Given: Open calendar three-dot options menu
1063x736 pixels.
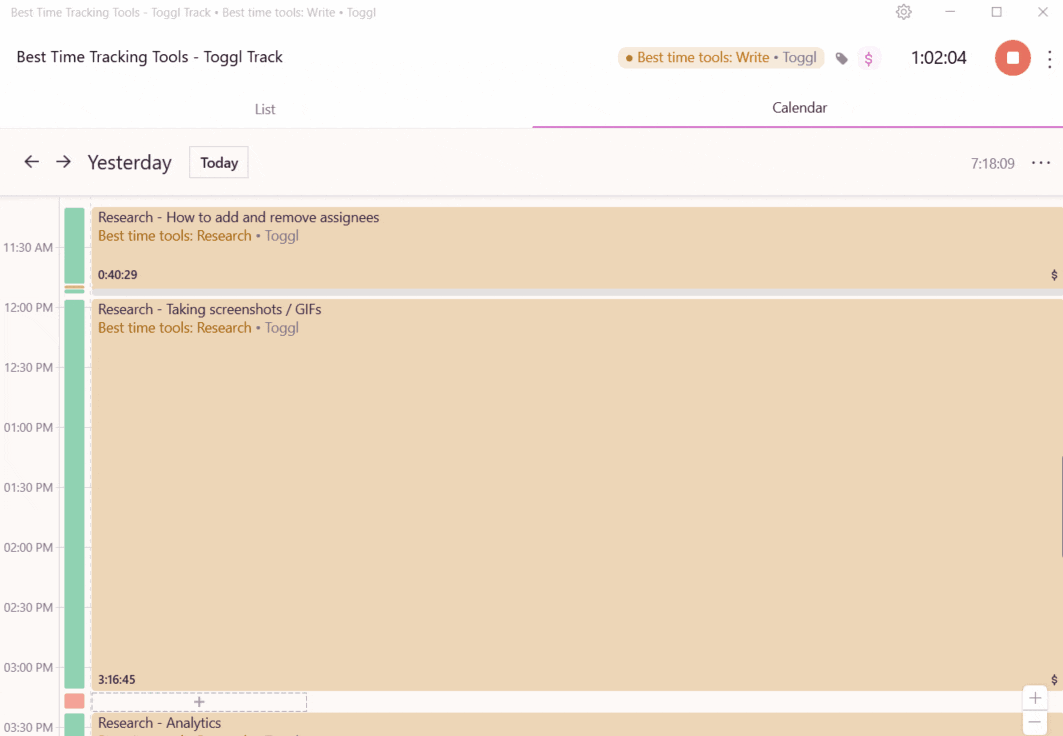Looking at the screenshot, I should coord(1041,163).
